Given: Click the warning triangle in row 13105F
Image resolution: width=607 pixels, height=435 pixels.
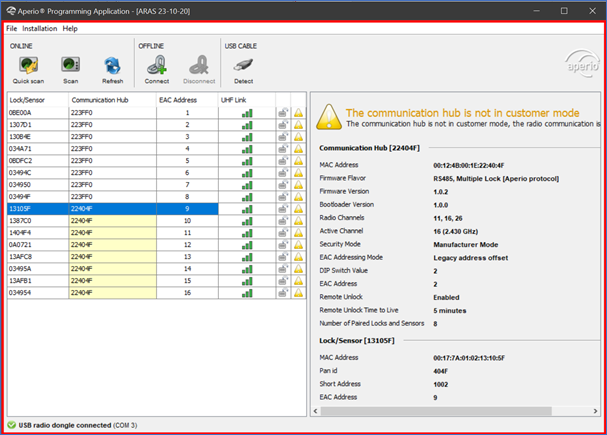Looking at the screenshot, I should [x=298, y=209].
